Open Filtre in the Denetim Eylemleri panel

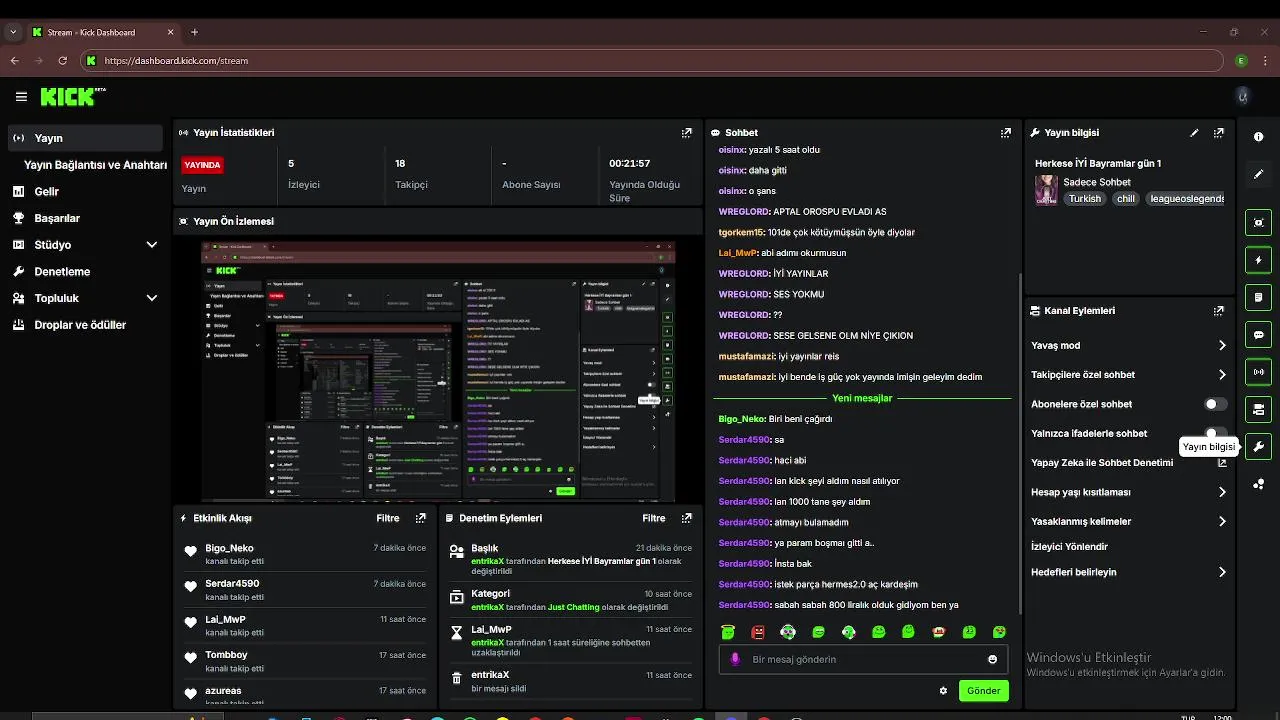pos(654,518)
